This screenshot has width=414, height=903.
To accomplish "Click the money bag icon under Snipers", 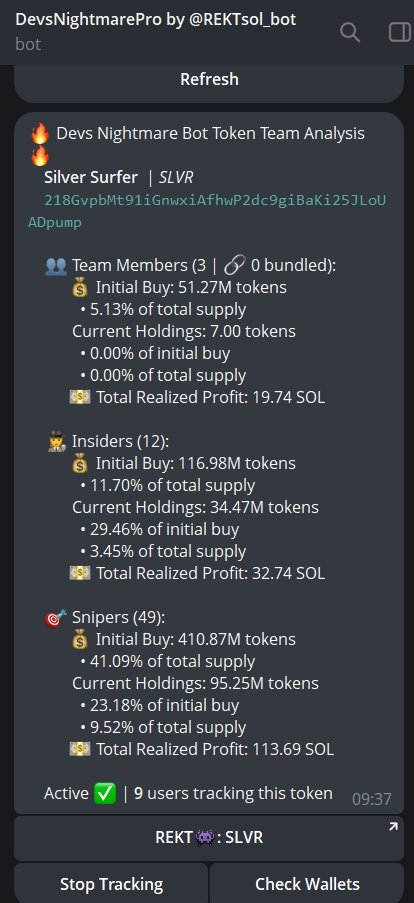I will [80, 640].
